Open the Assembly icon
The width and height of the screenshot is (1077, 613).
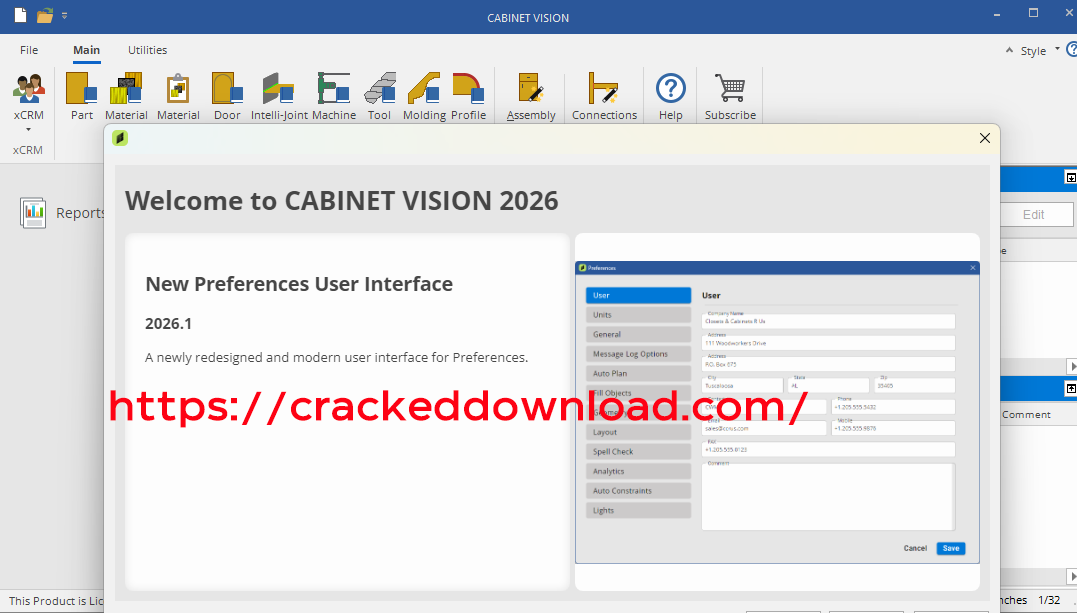[x=531, y=88]
